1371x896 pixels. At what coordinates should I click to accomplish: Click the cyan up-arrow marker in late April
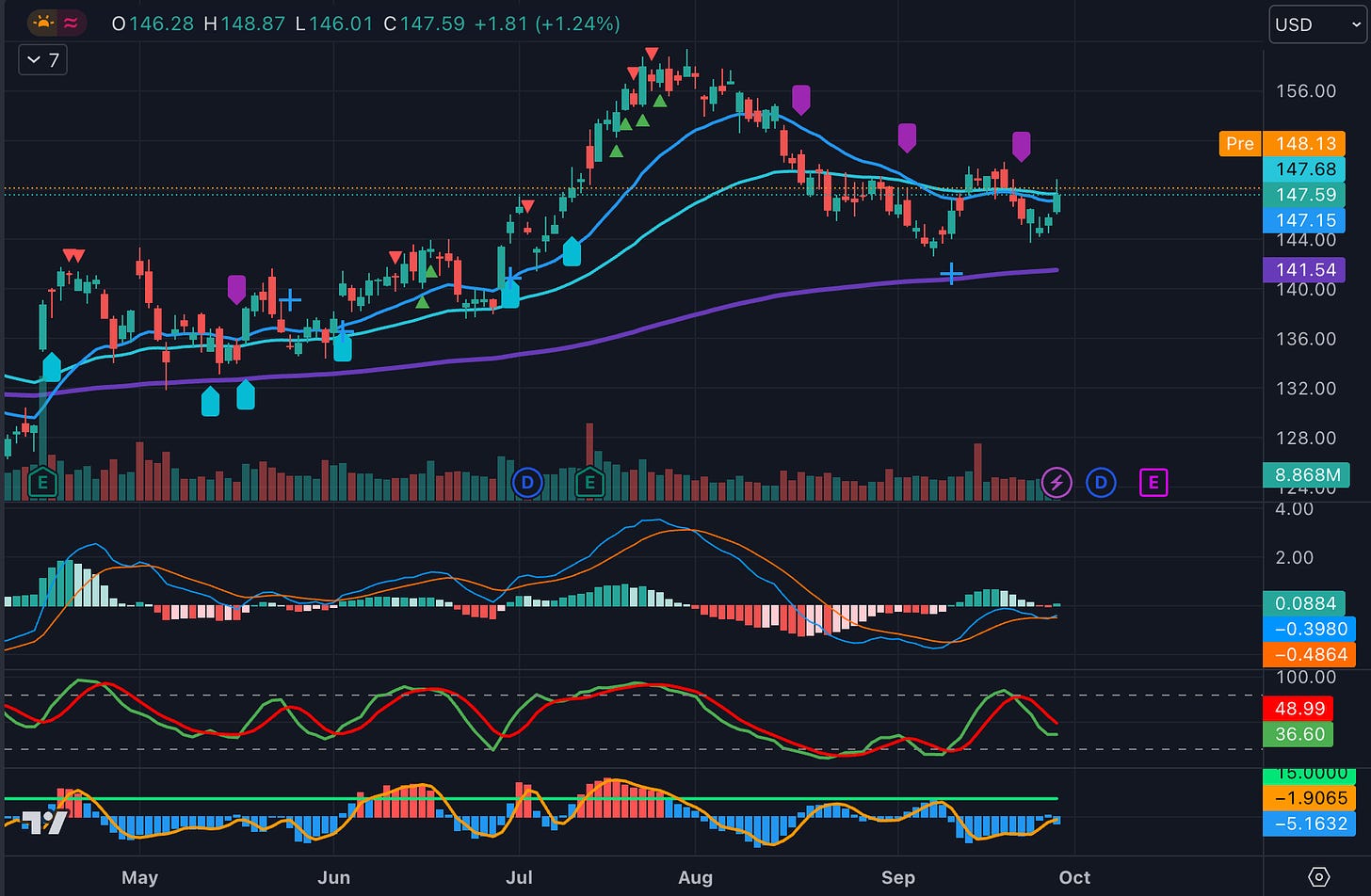[51, 366]
